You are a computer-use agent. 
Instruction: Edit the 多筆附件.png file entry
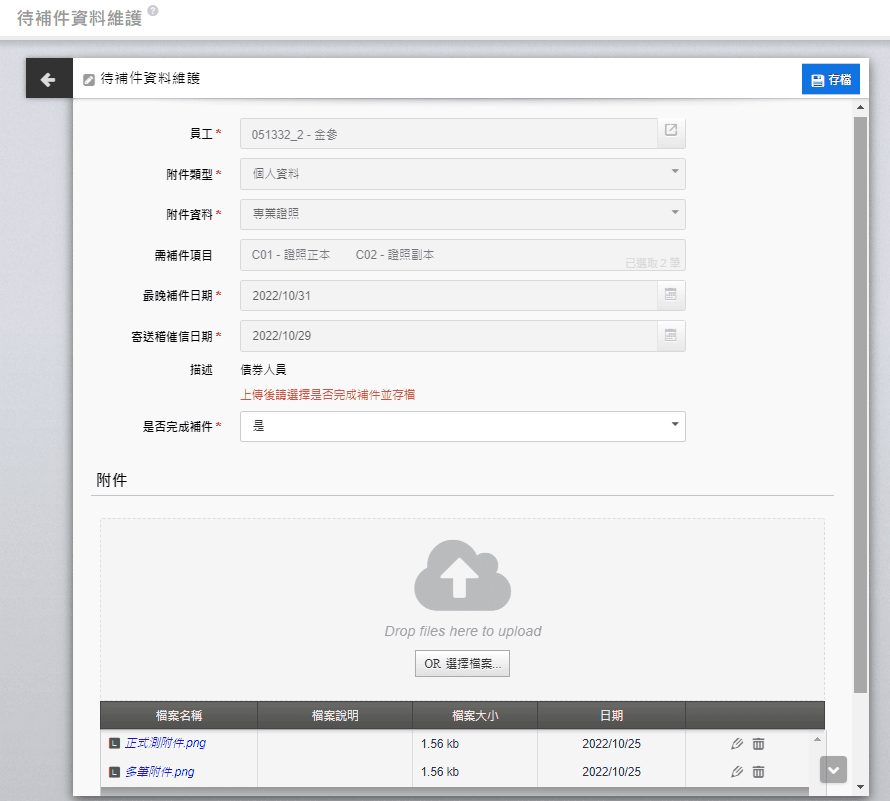(x=737, y=771)
